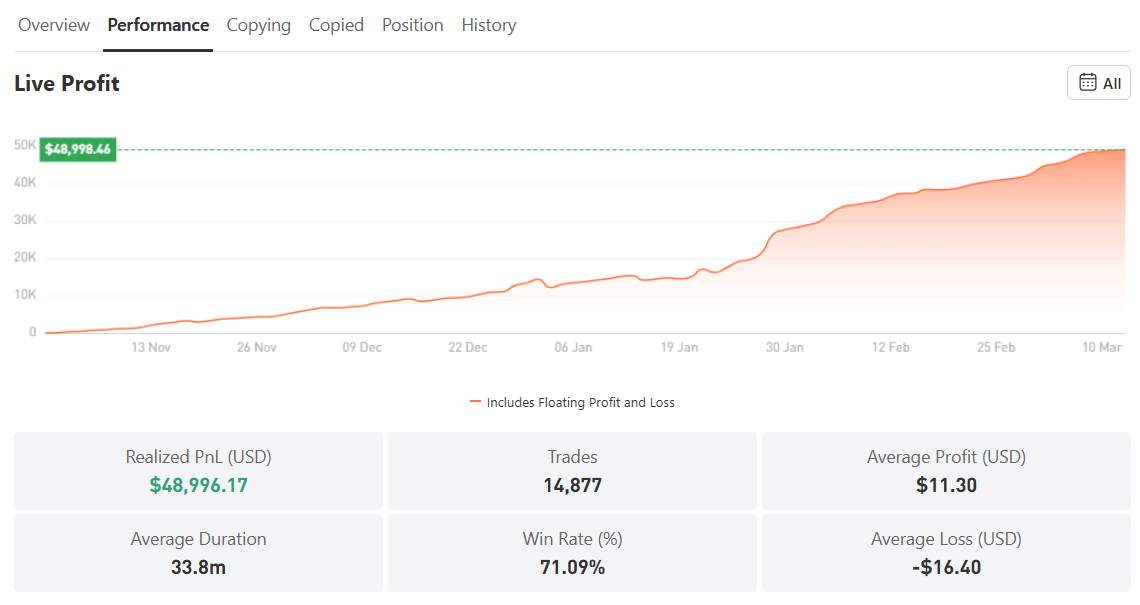The height and width of the screenshot is (605, 1140).
Task: Select the Copying tab
Action: coord(258,25)
